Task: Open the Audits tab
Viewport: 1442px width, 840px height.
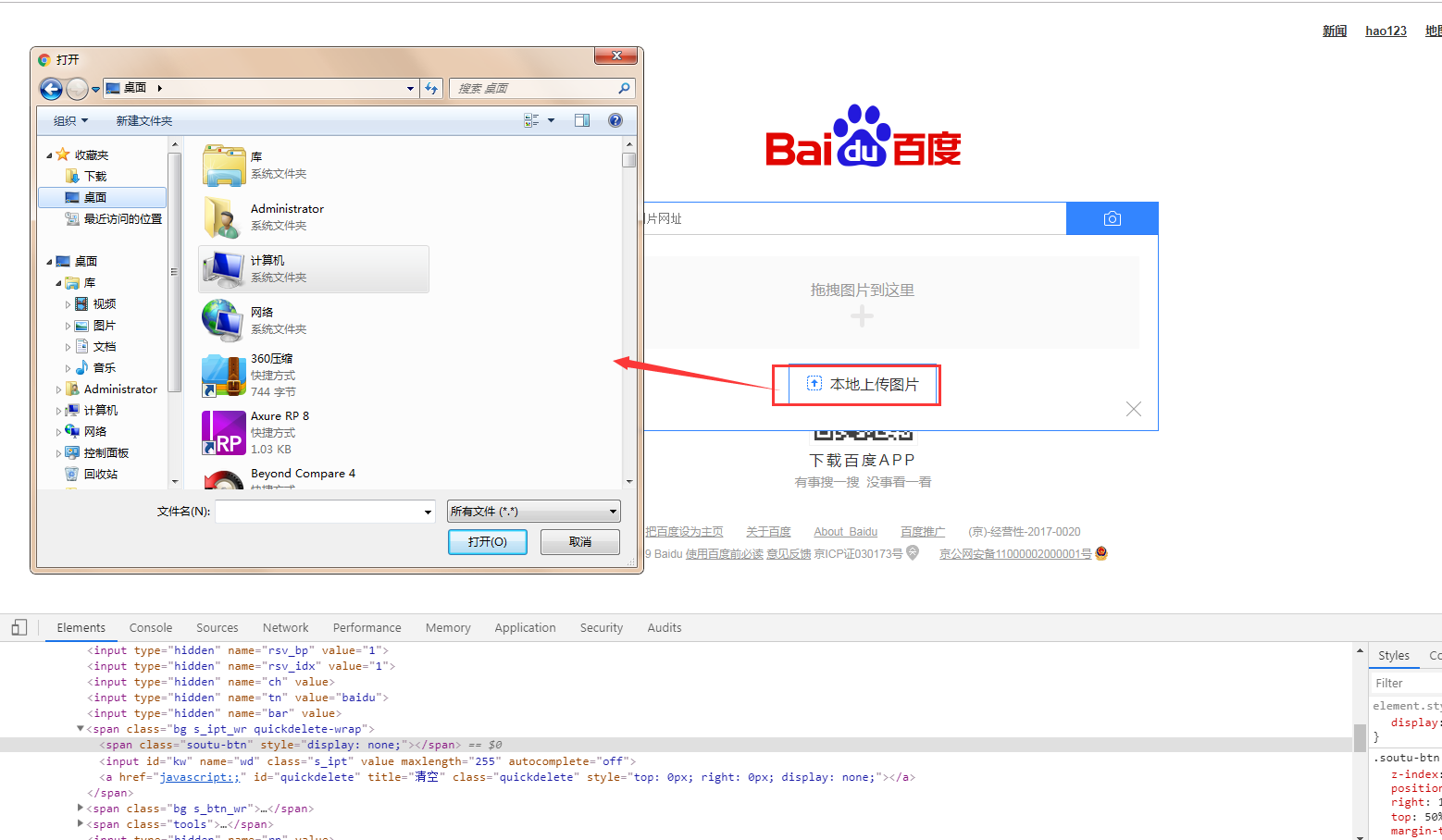Action: pyautogui.click(x=665, y=627)
